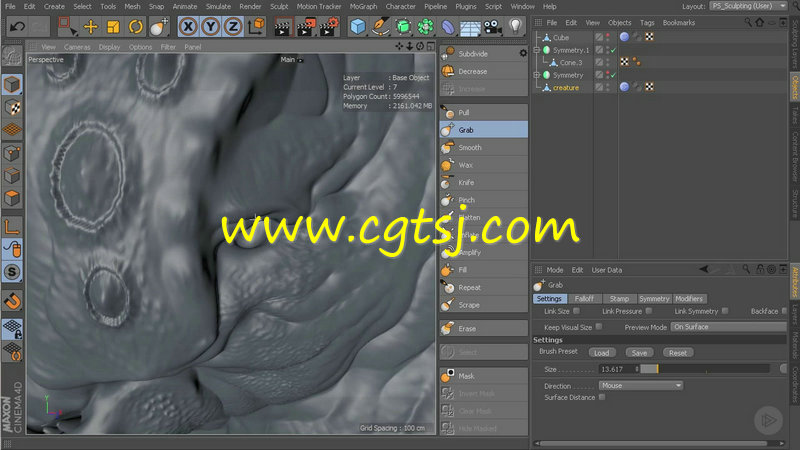The image size is (800, 450).
Task: Select the Scrape sculpt brush
Action: coord(484,305)
